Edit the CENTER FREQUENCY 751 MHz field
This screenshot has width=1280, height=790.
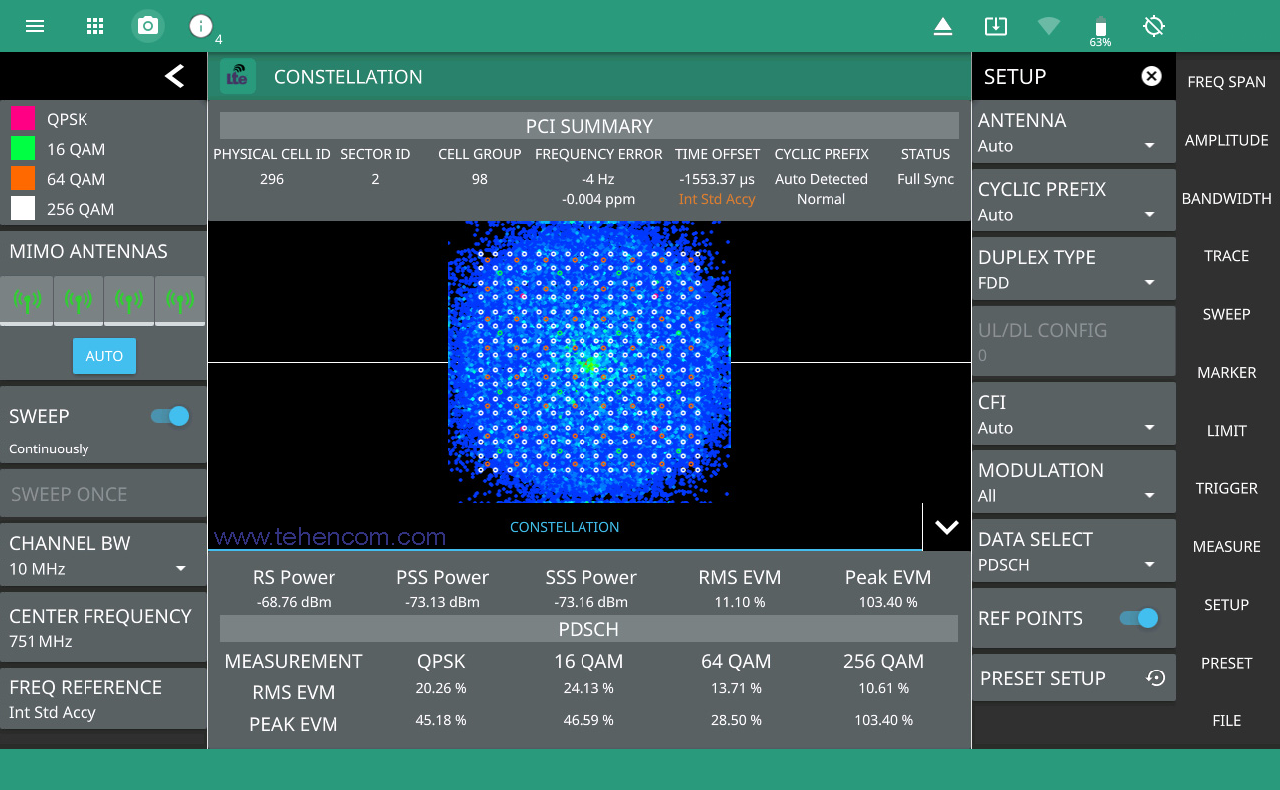(103, 627)
